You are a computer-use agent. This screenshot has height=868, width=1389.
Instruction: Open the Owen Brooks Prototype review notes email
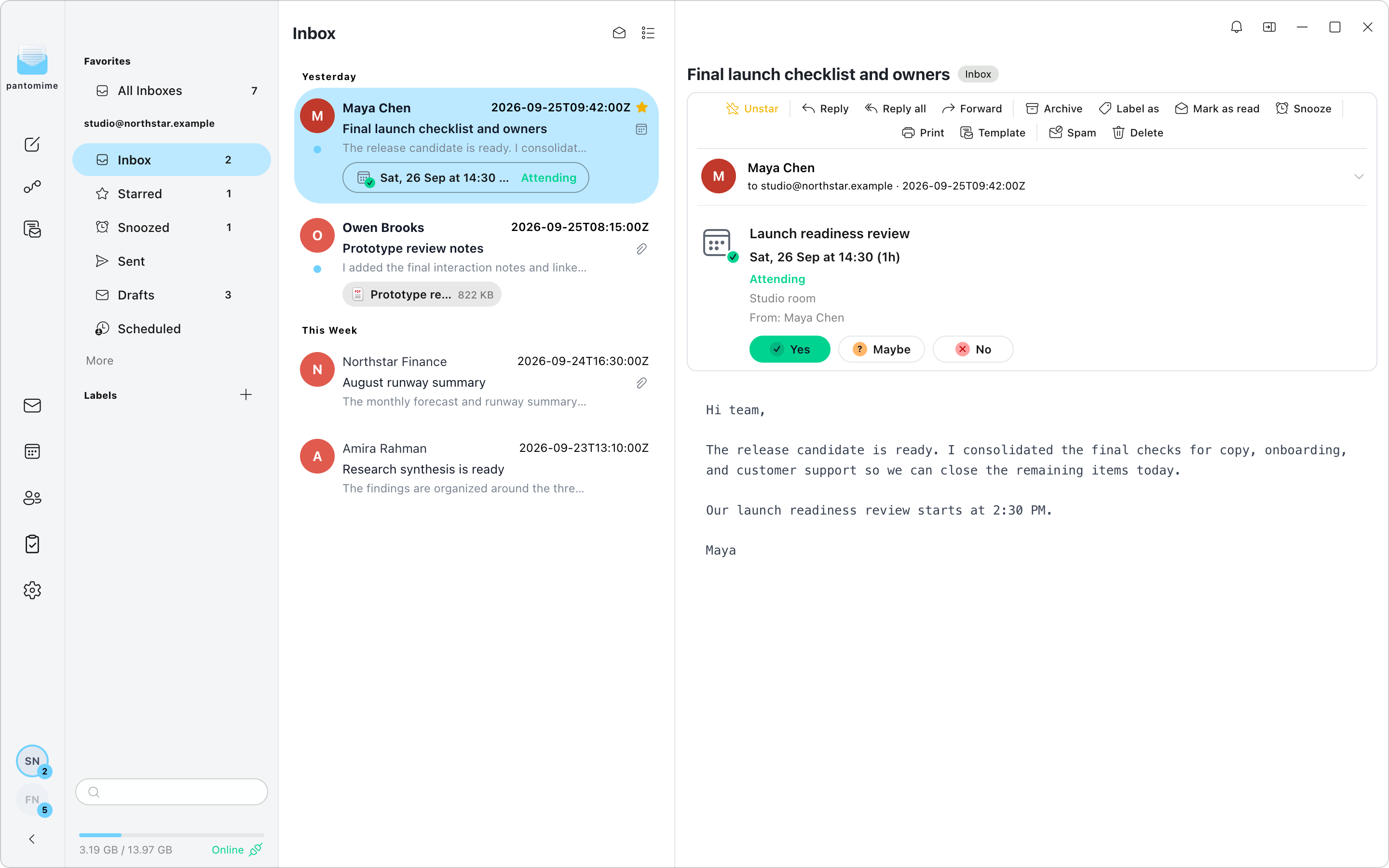pyautogui.click(x=476, y=263)
